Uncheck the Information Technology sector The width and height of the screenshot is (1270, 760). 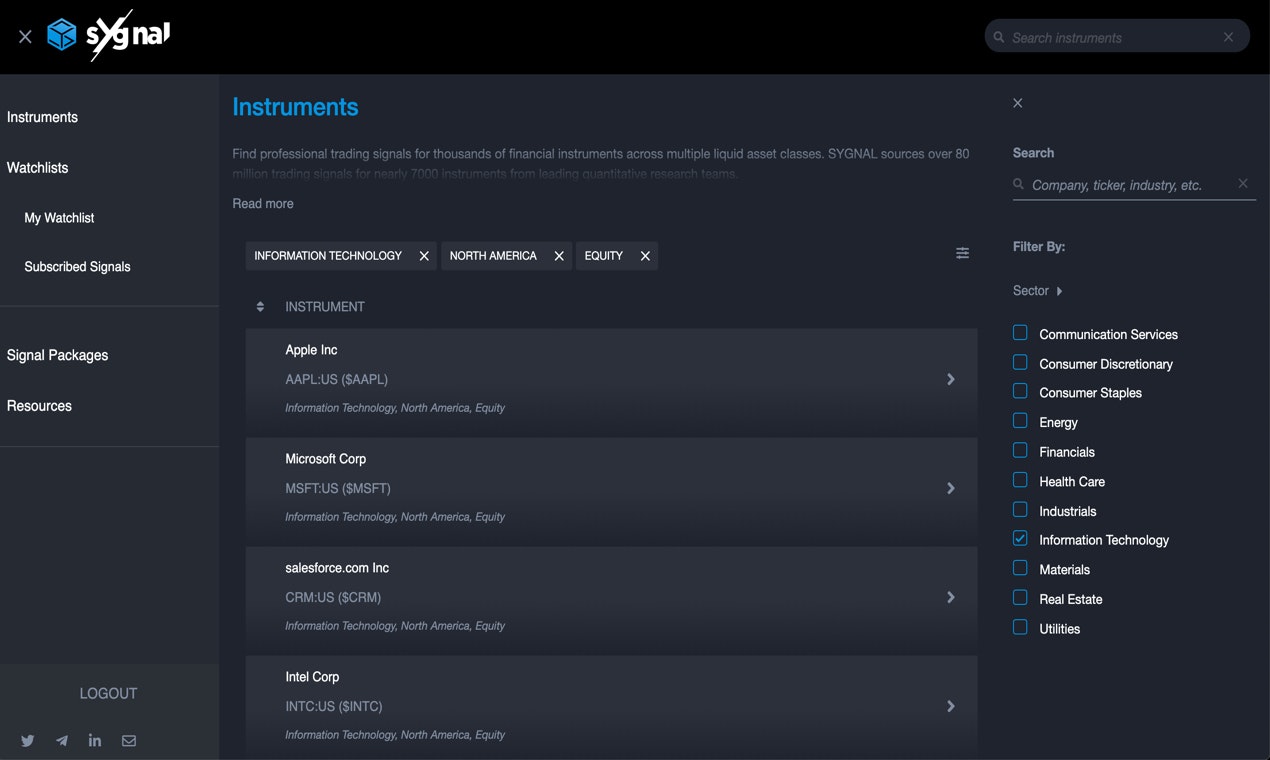pos(1020,538)
